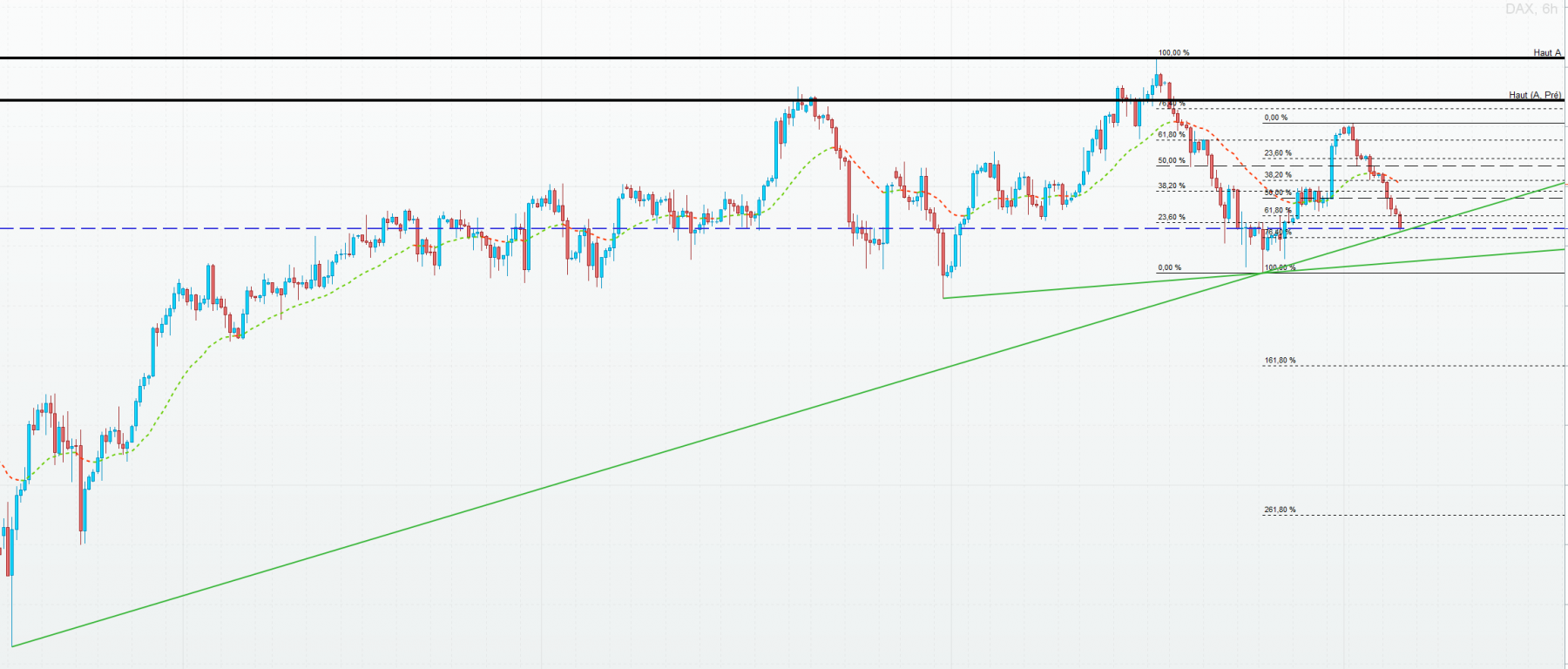Click the right 23,60 % Fibonacci label
Viewport: 1568px width, 669px height.
coord(1278,152)
